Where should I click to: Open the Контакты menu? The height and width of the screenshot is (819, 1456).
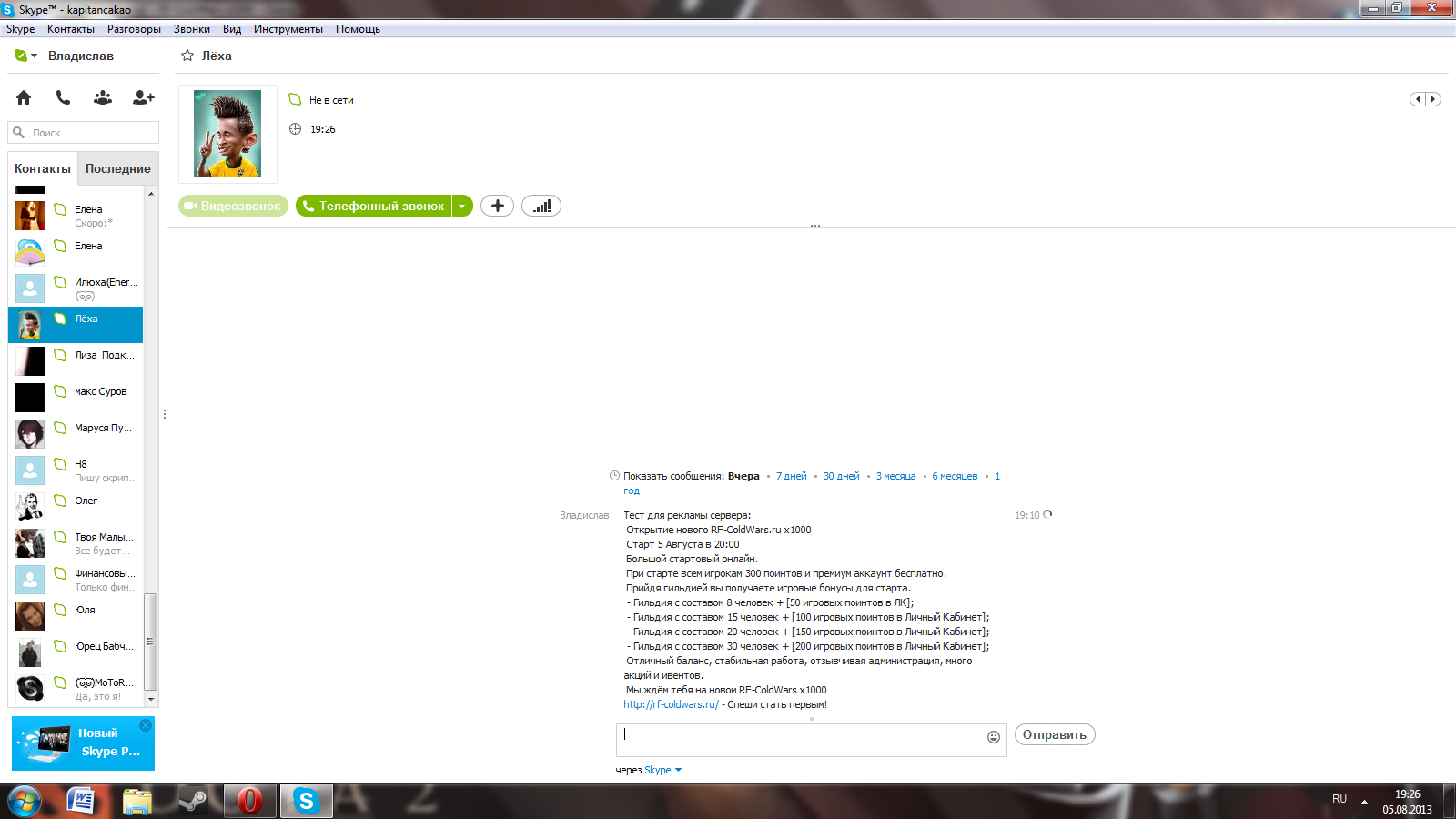tap(71, 29)
